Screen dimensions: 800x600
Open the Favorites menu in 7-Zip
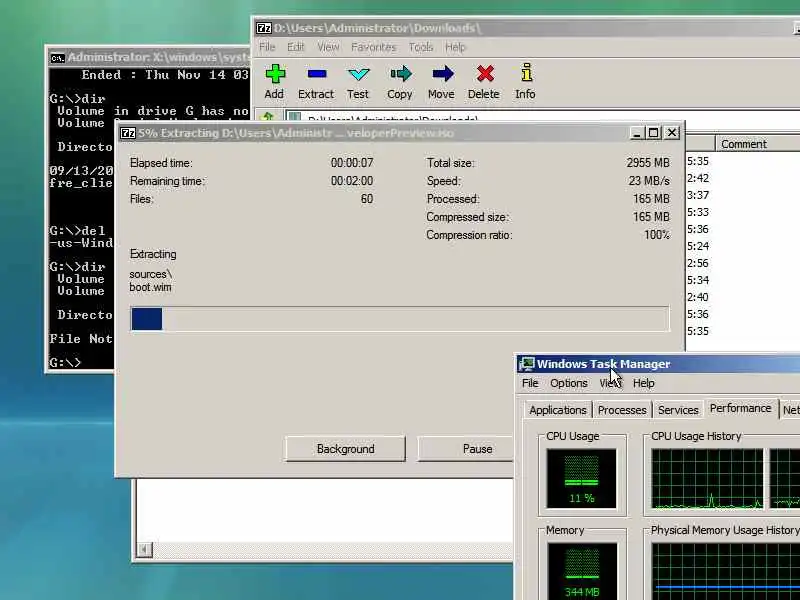pos(373,47)
